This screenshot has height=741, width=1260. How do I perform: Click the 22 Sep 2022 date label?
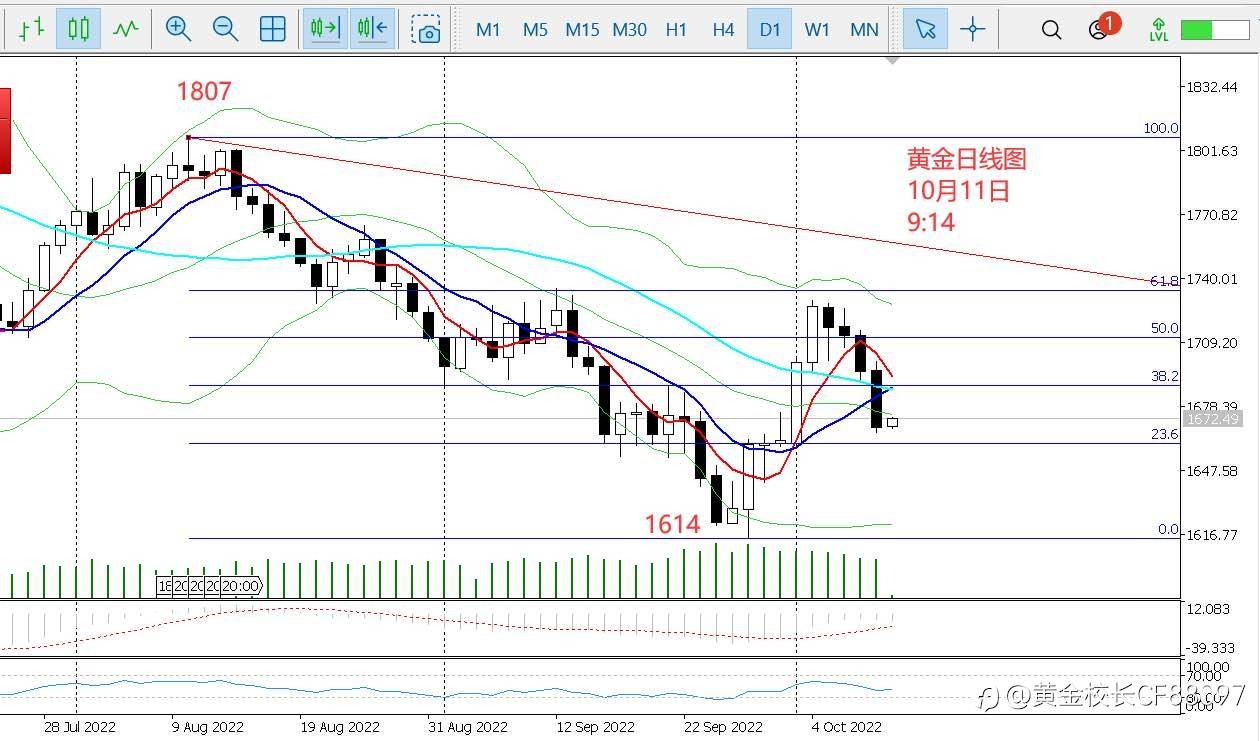click(x=723, y=727)
